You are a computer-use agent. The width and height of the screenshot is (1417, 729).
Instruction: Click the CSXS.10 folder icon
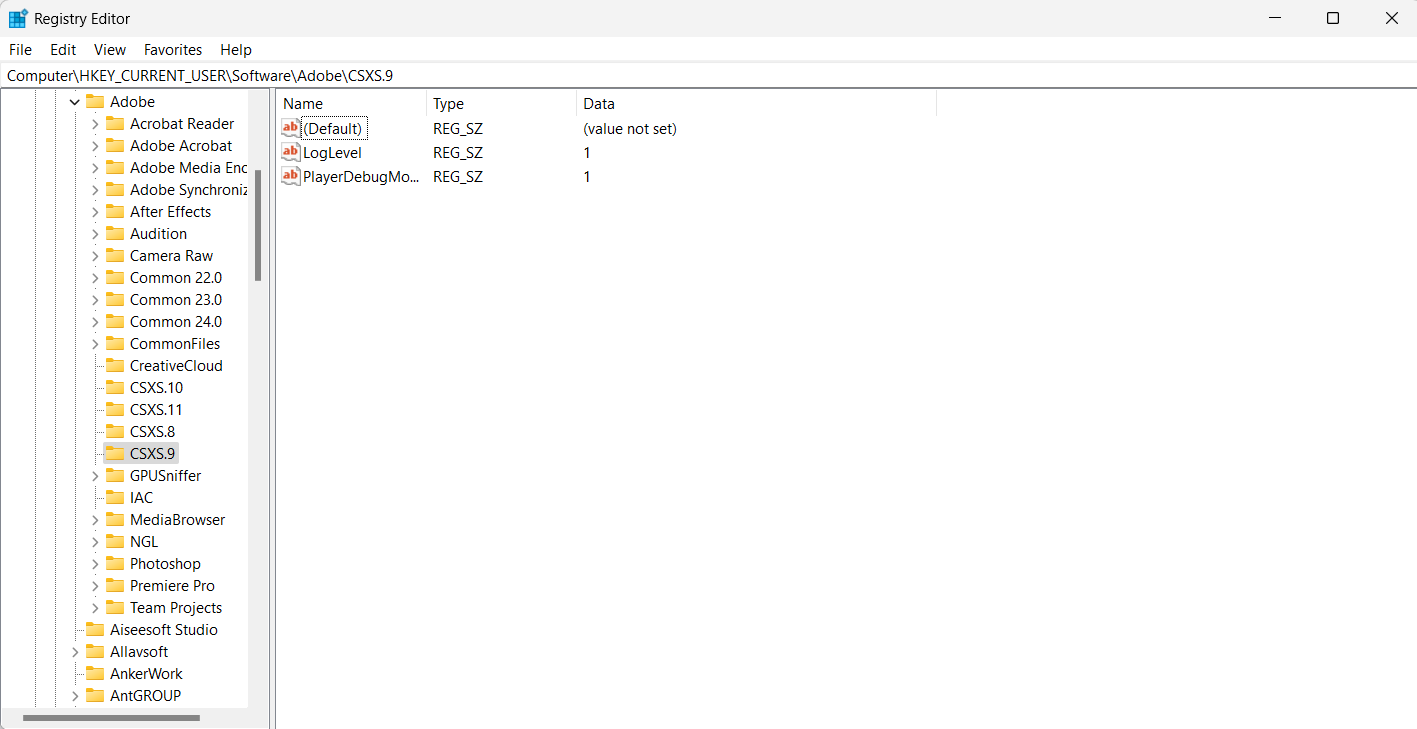pyautogui.click(x=115, y=388)
